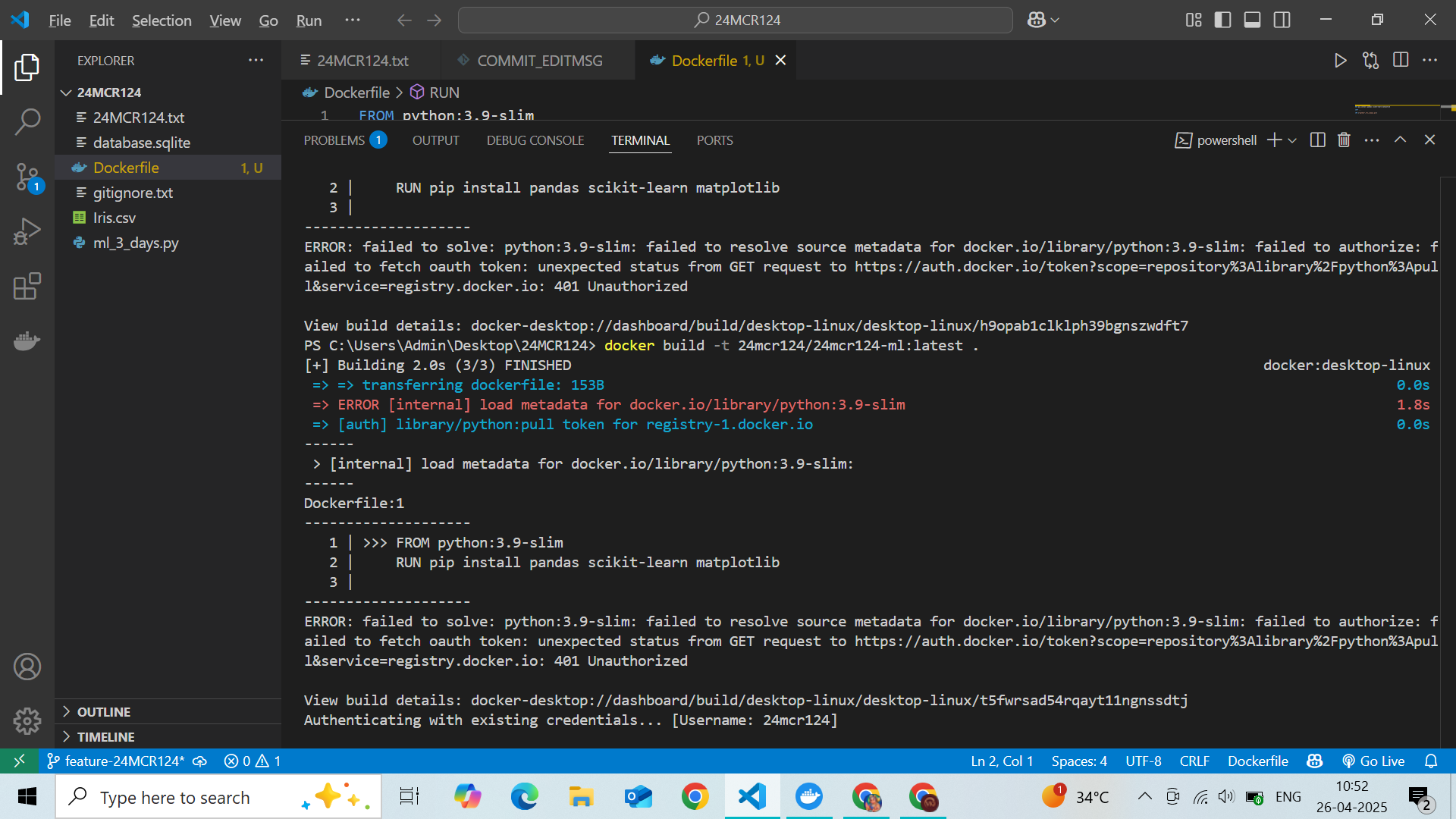Open the Selection menu

click(x=162, y=20)
